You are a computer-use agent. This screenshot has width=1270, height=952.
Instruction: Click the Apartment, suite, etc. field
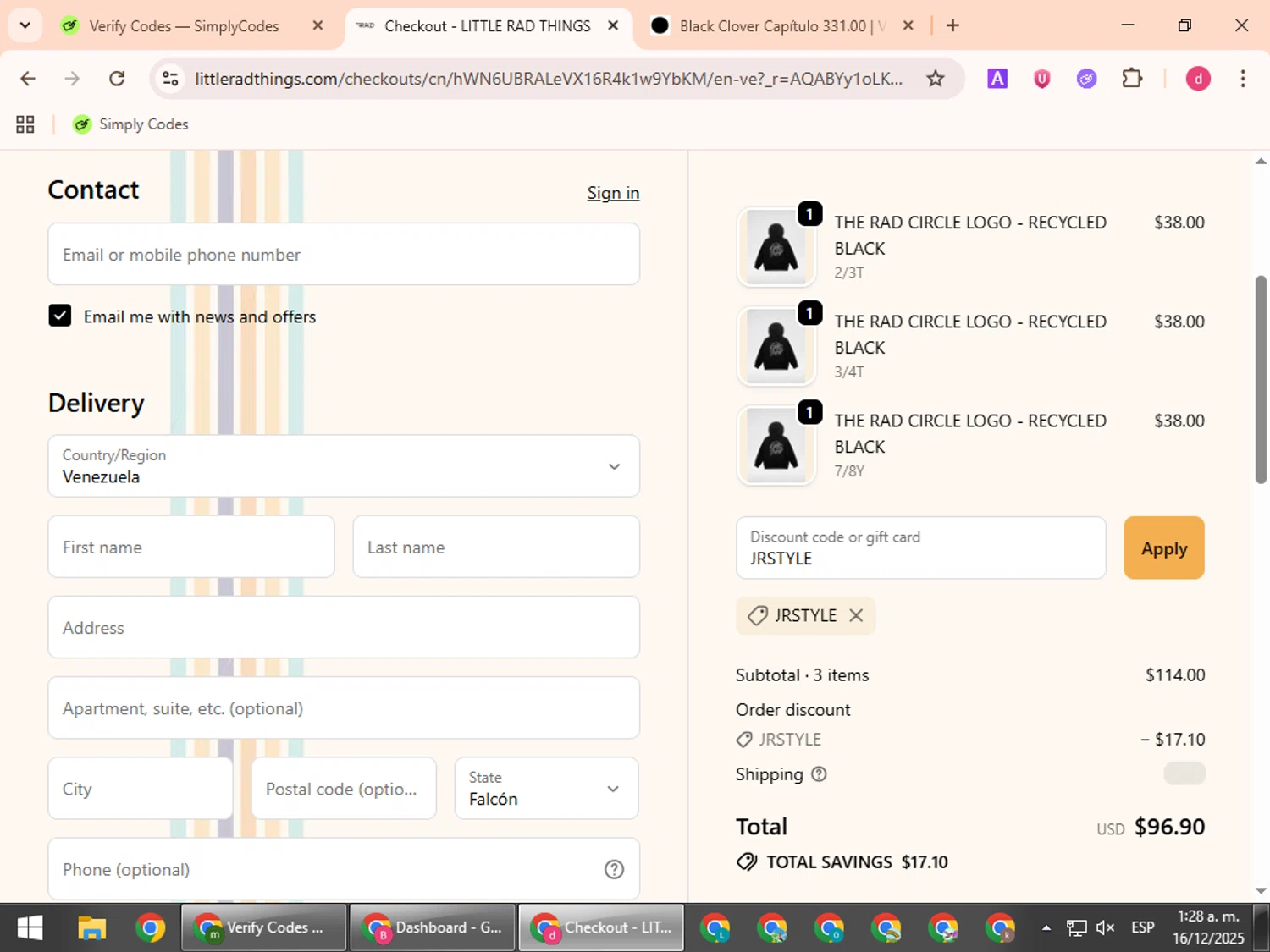[344, 707]
